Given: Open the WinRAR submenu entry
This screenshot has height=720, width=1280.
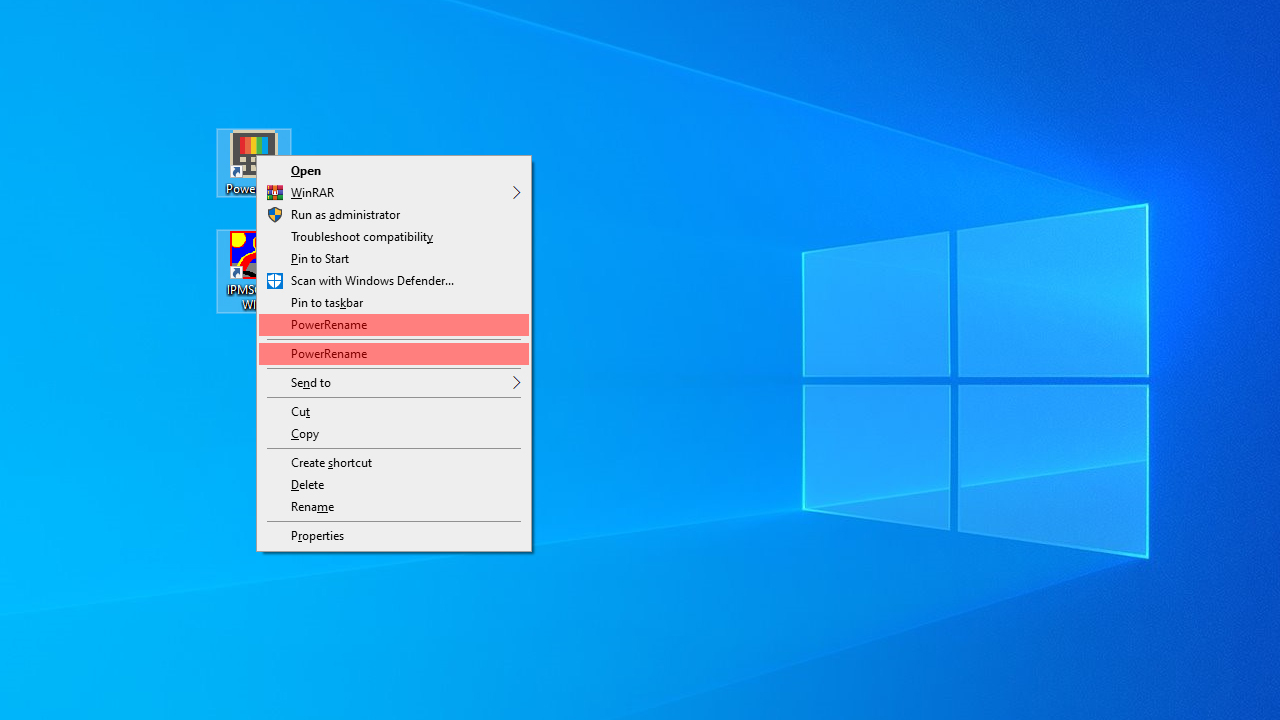Looking at the screenshot, I should pyautogui.click(x=394, y=193).
